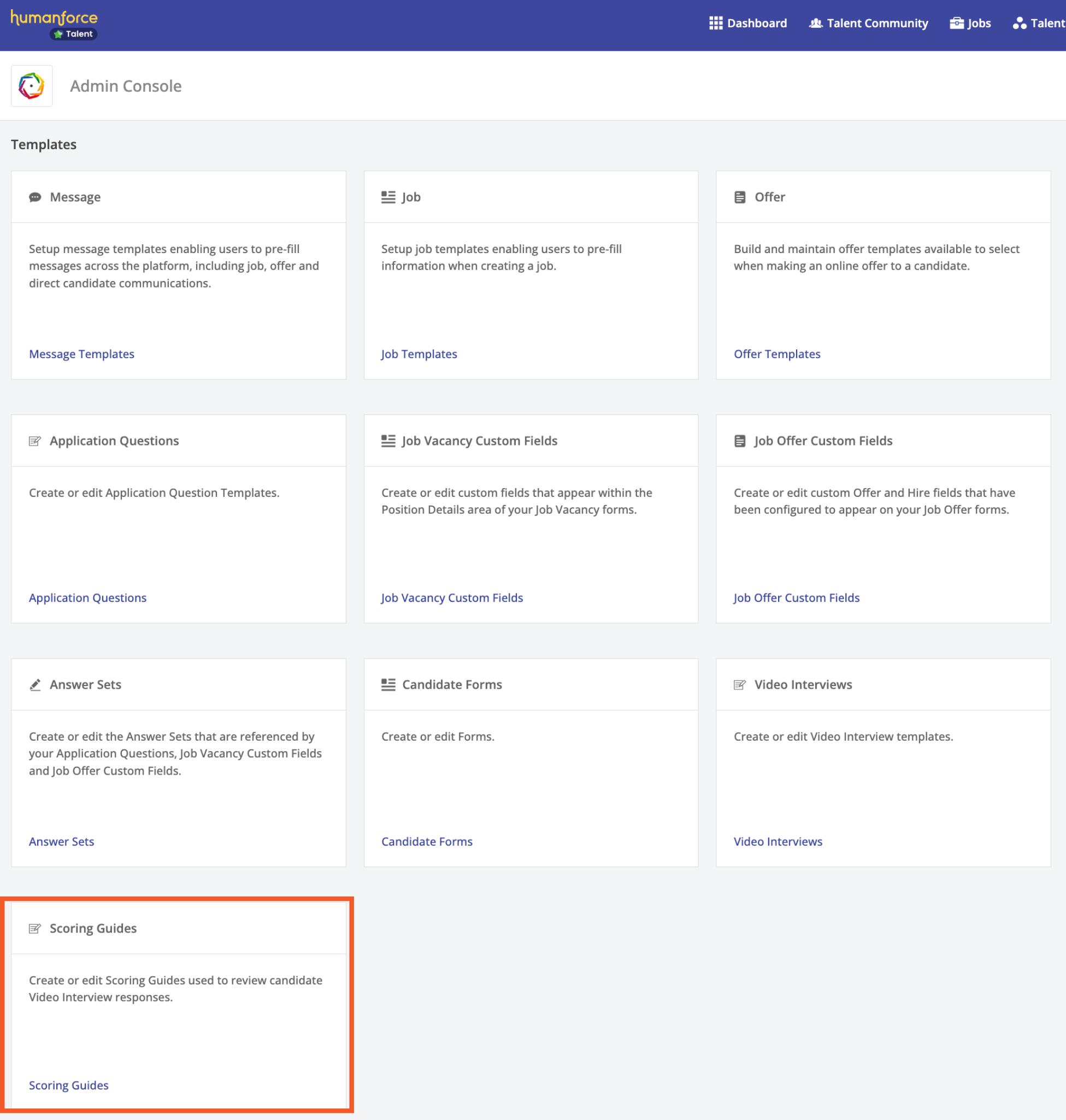Click the Dashboard grid icon

[x=715, y=24]
